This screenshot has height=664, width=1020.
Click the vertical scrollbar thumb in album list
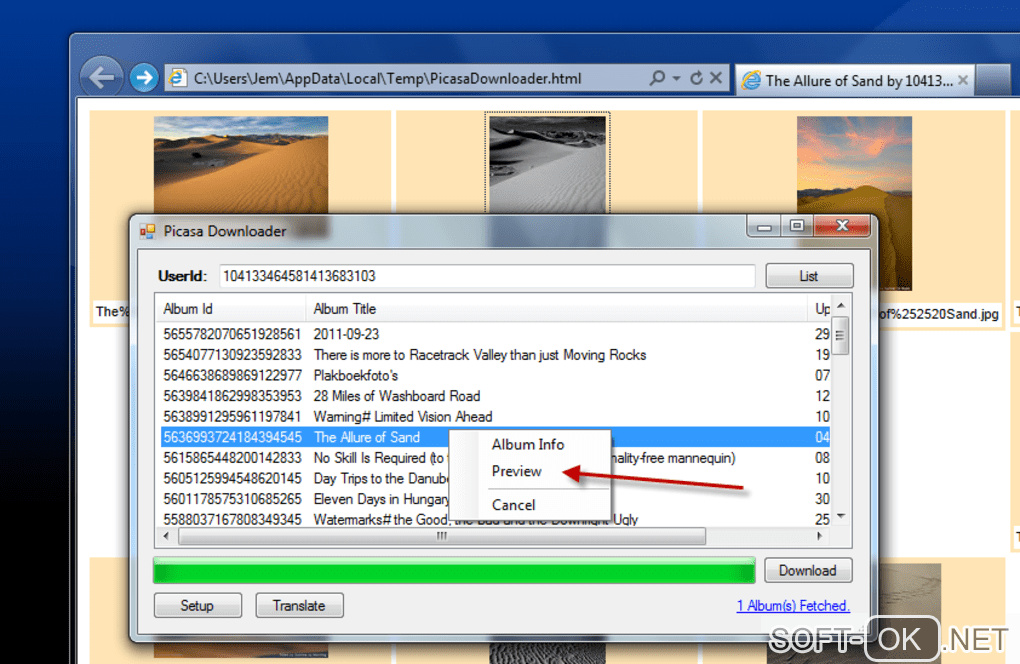coord(840,336)
